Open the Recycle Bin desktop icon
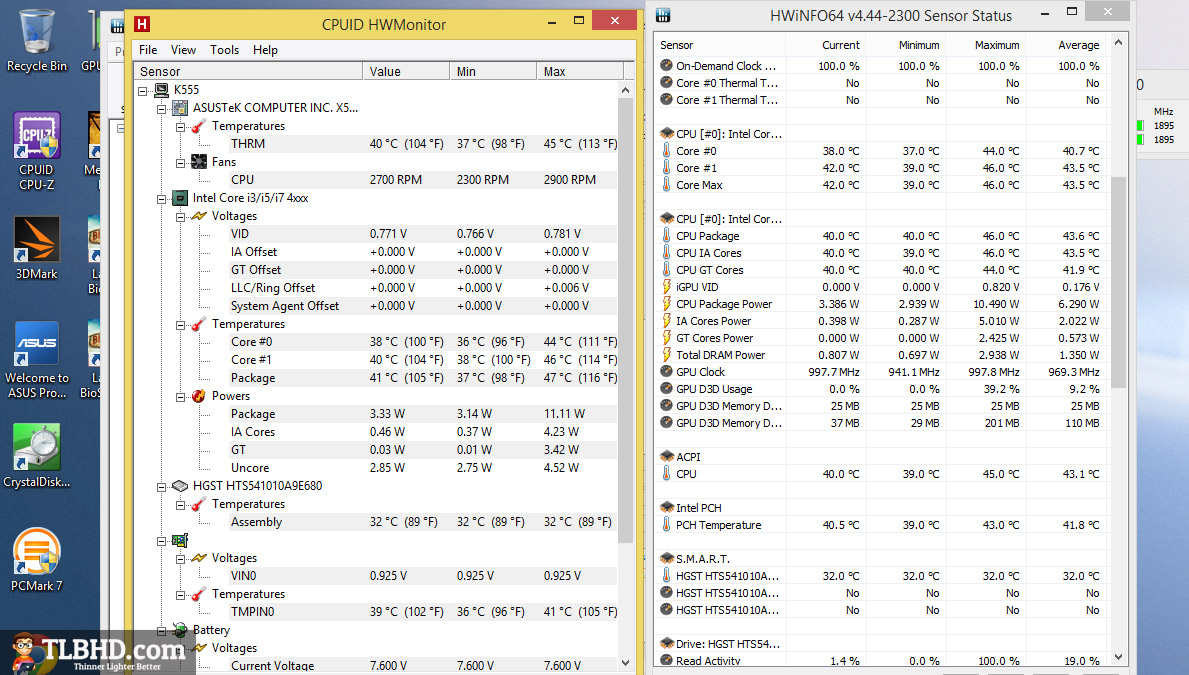Viewport: 1189px width, 675px height. coord(36,41)
